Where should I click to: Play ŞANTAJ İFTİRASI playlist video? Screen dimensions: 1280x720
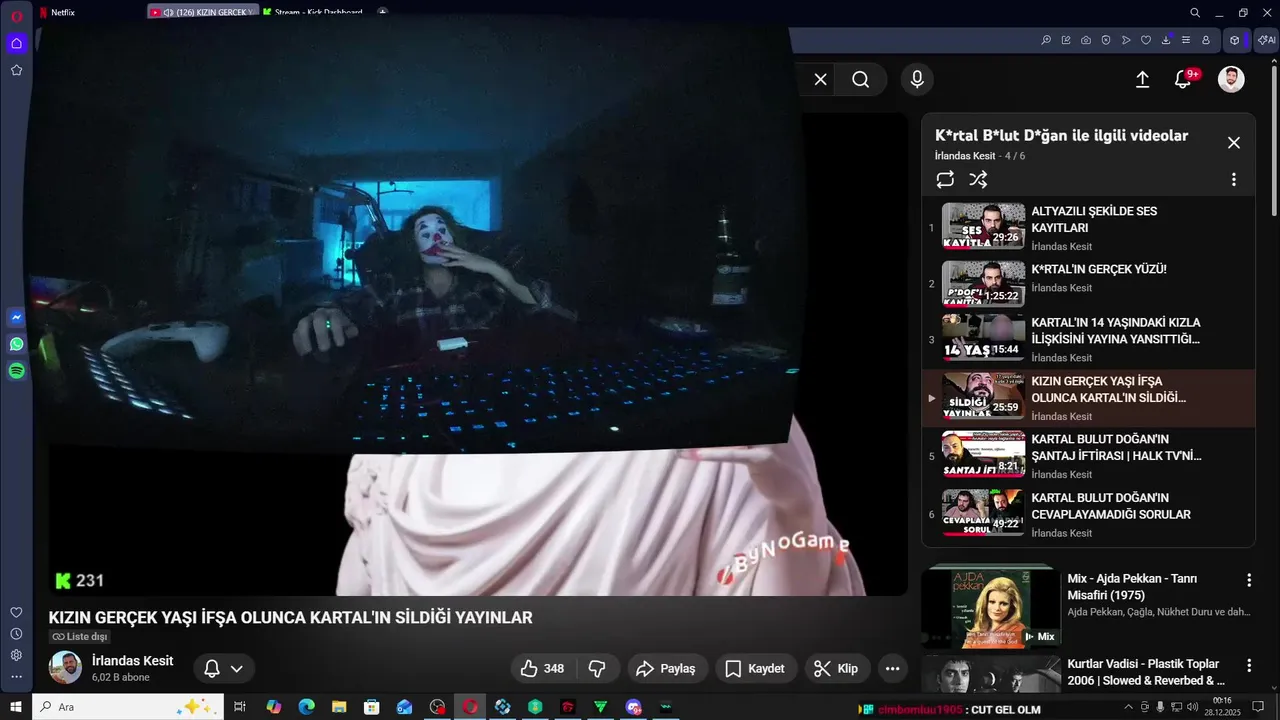point(1090,456)
